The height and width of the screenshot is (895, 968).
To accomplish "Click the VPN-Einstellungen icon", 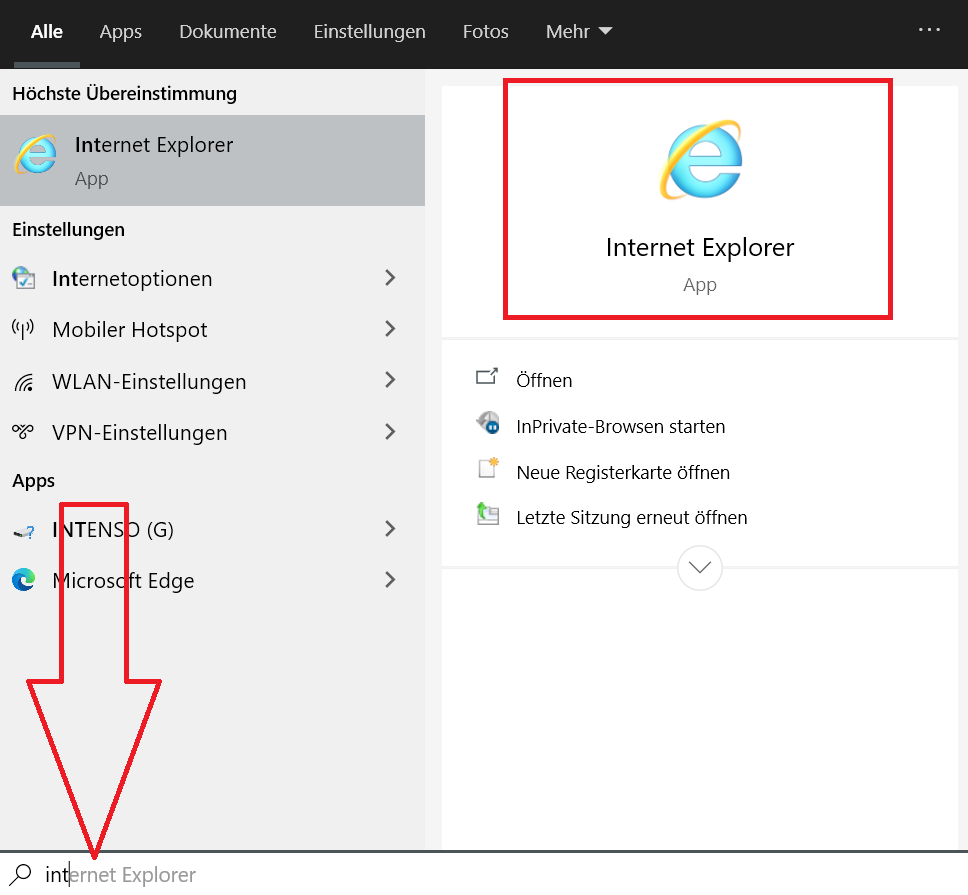I will tap(23, 431).
